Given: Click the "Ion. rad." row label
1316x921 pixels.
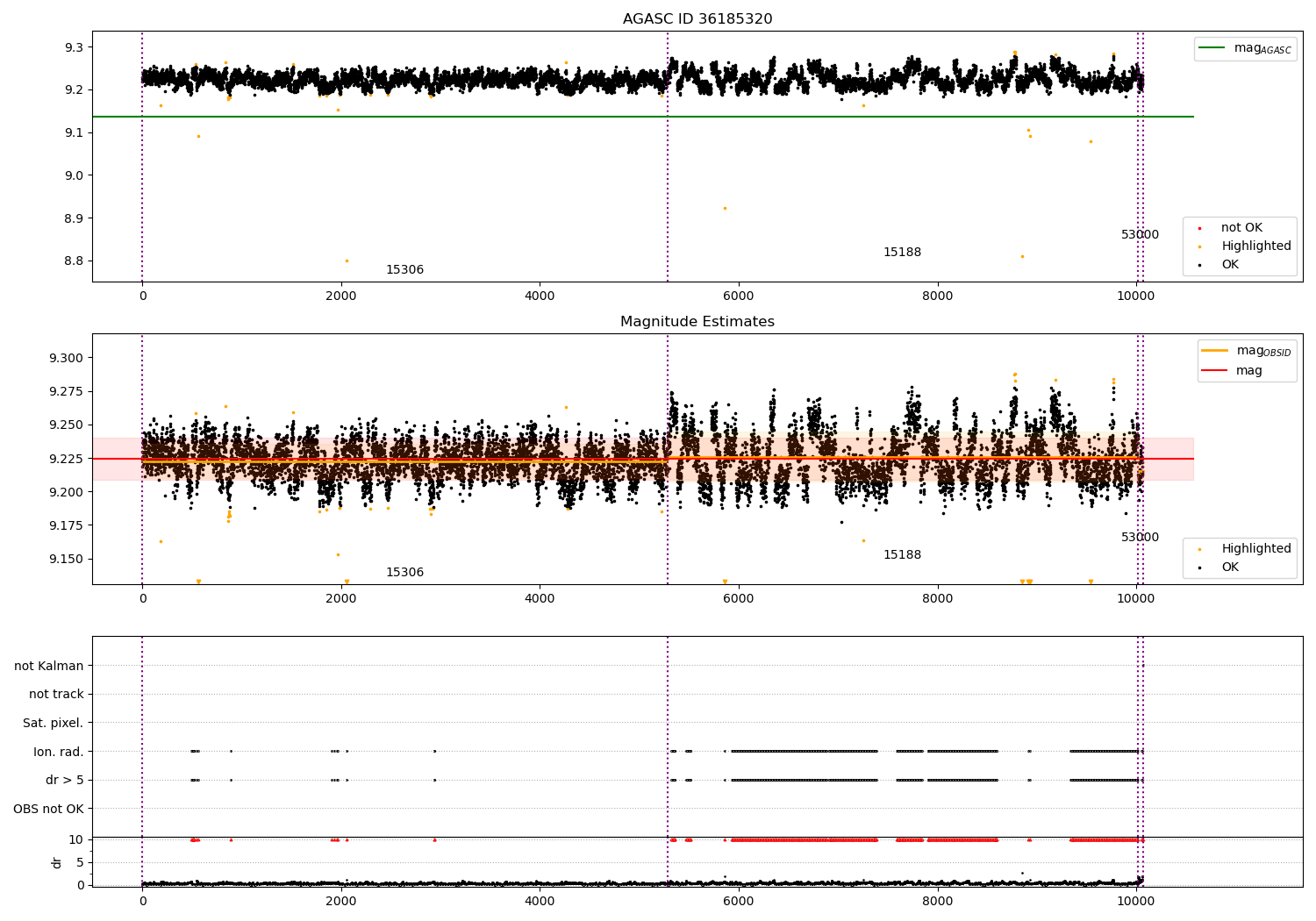Looking at the screenshot, I should point(59,752).
